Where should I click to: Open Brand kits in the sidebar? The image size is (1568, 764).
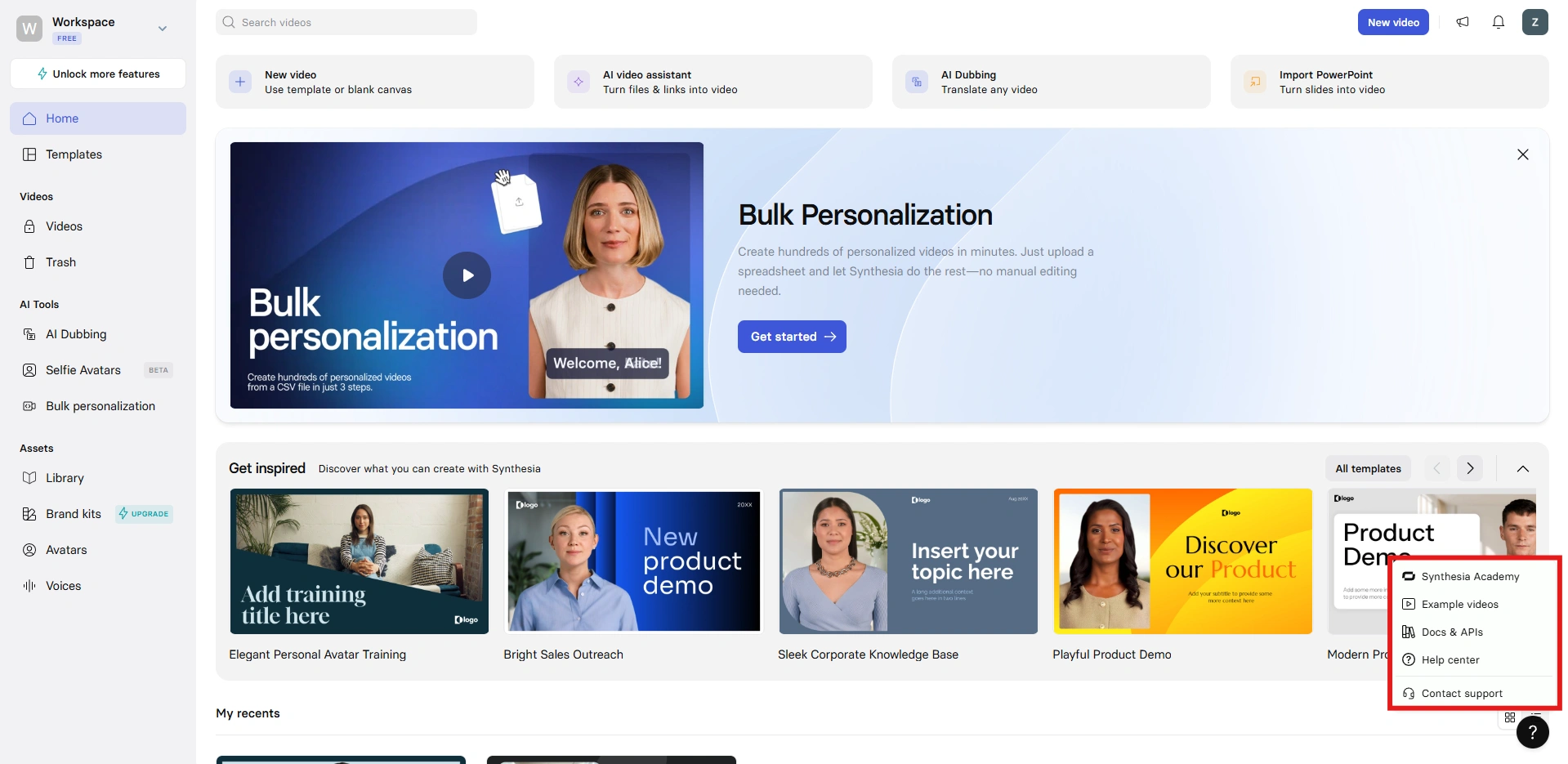tap(98, 514)
